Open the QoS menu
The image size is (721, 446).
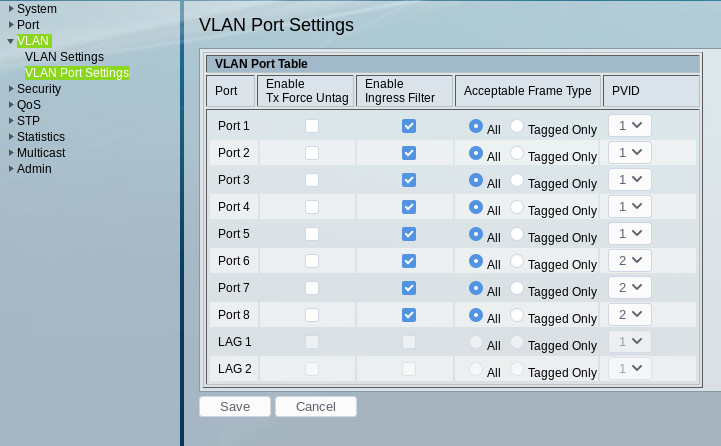28,105
